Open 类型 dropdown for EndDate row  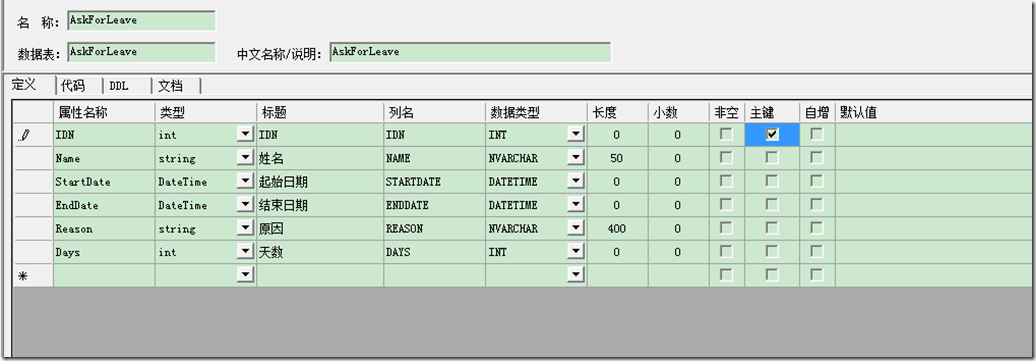click(x=246, y=205)
